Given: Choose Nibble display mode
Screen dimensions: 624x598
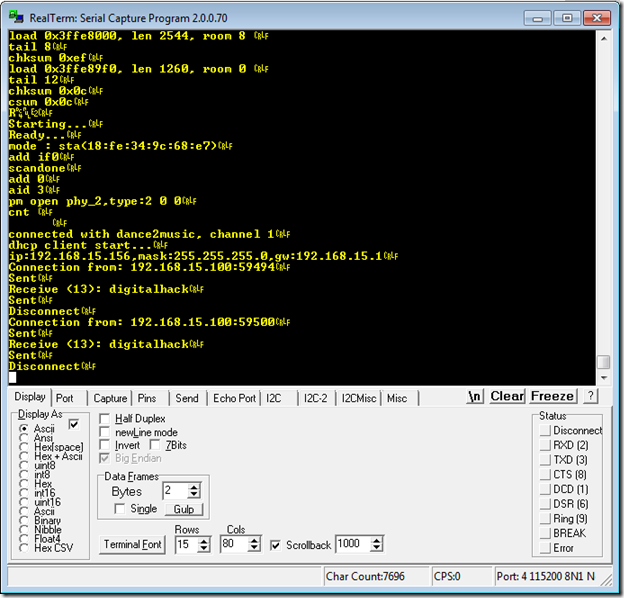Looking at the screenshot, I should [24, 530].
